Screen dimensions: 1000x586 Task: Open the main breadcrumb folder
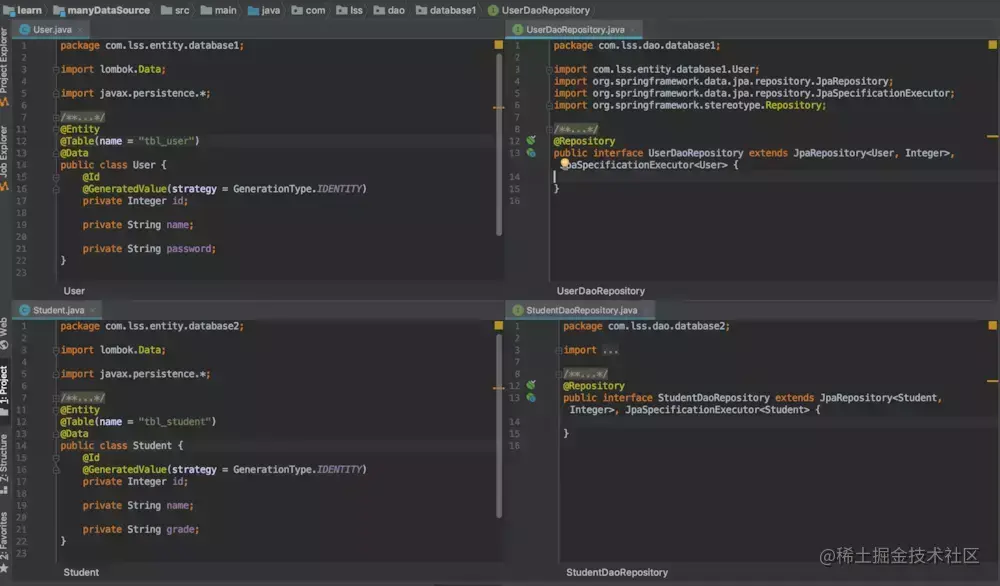tap(219, 10)
